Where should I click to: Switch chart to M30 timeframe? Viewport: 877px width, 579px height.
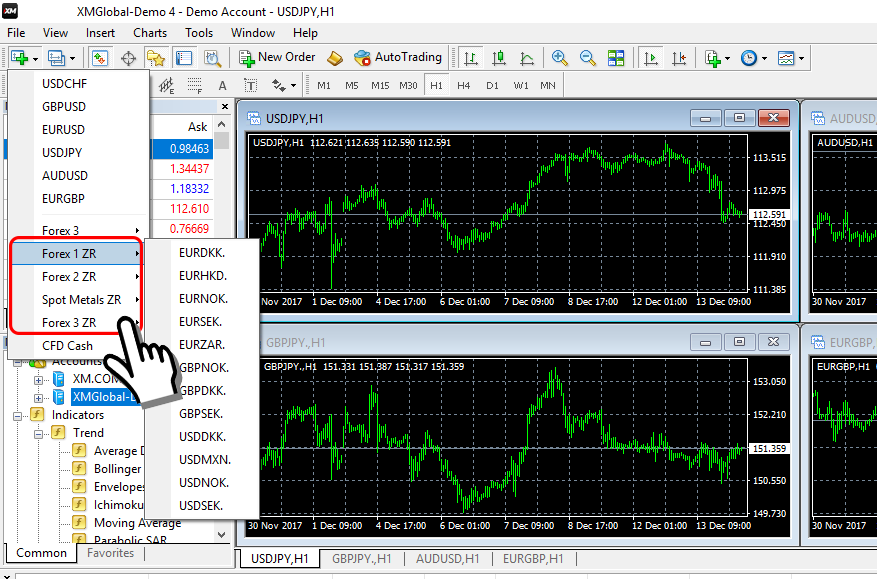(x=408, y=86)
